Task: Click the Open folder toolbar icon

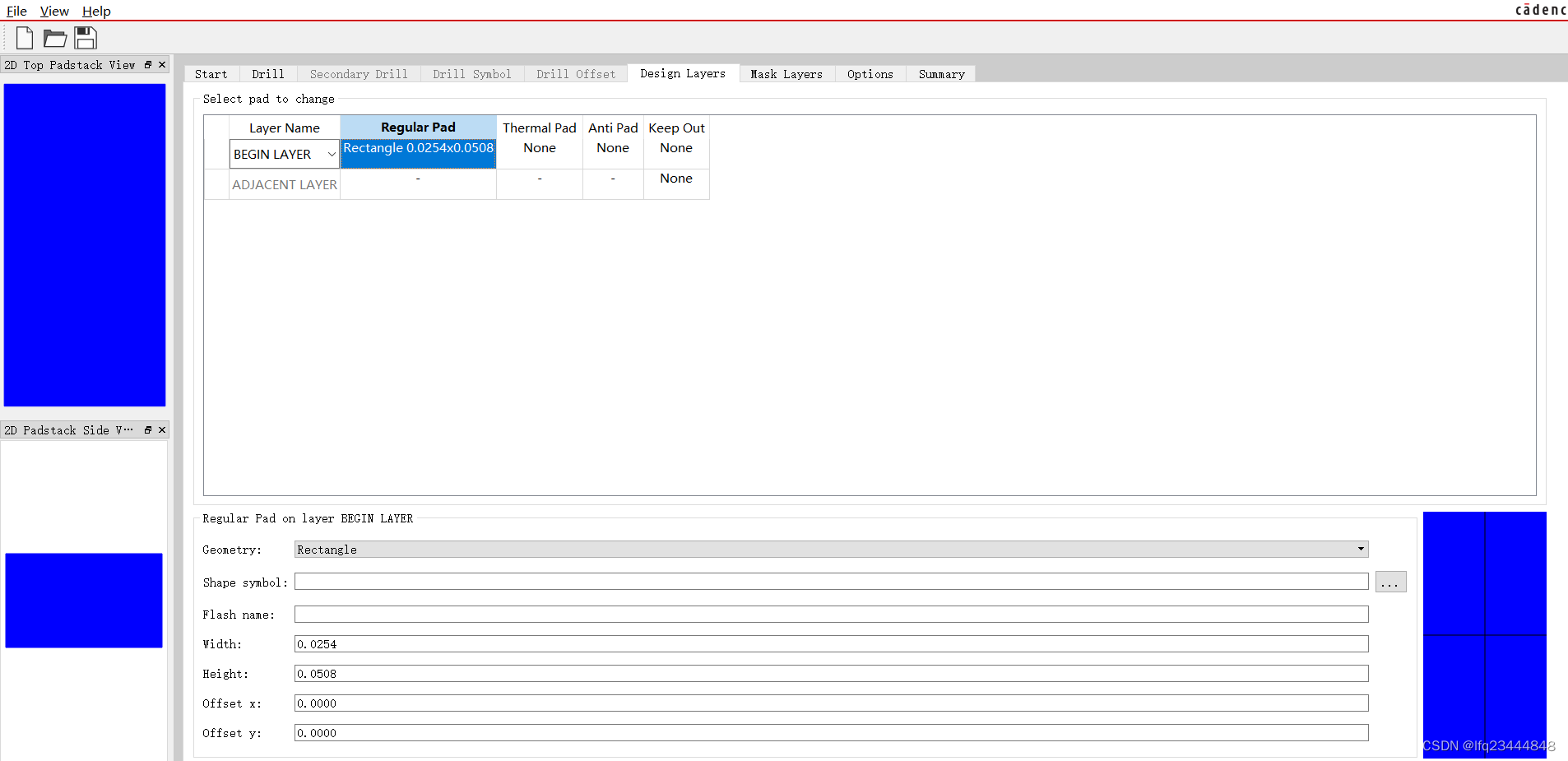Action: 55,38
